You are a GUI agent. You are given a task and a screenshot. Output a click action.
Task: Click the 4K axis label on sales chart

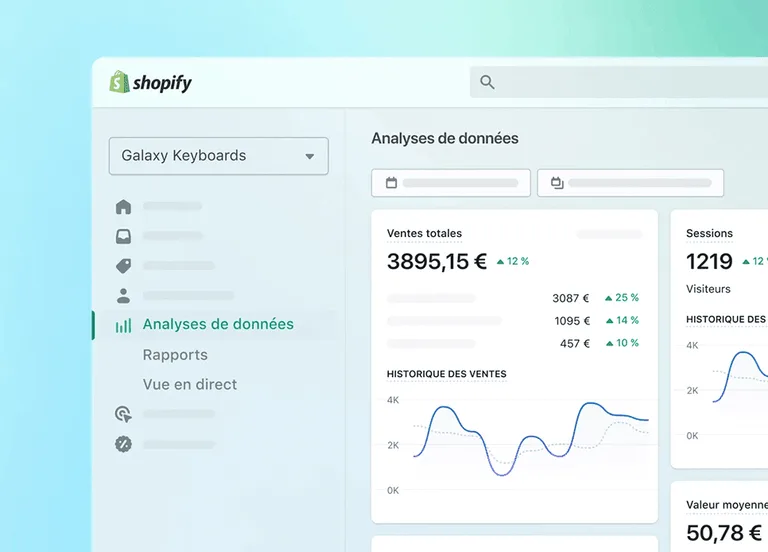[393, 400]
